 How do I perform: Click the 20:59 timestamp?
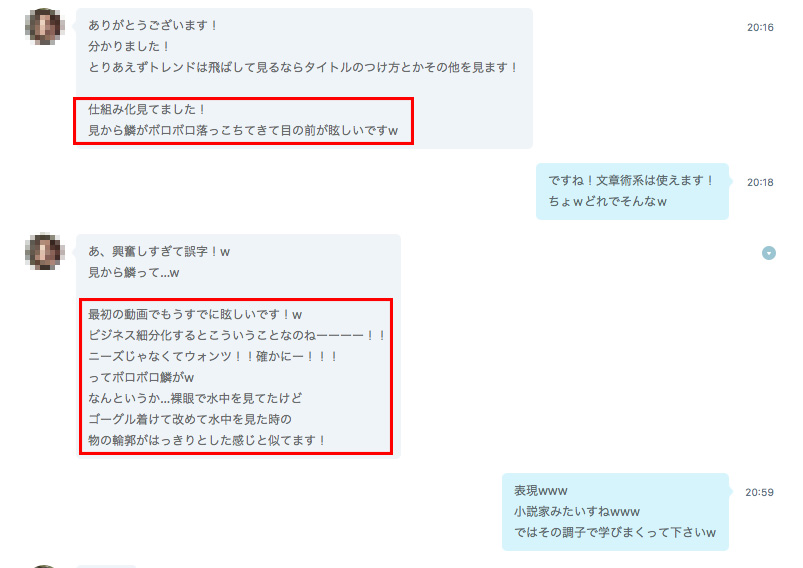[x=759, y=492]
